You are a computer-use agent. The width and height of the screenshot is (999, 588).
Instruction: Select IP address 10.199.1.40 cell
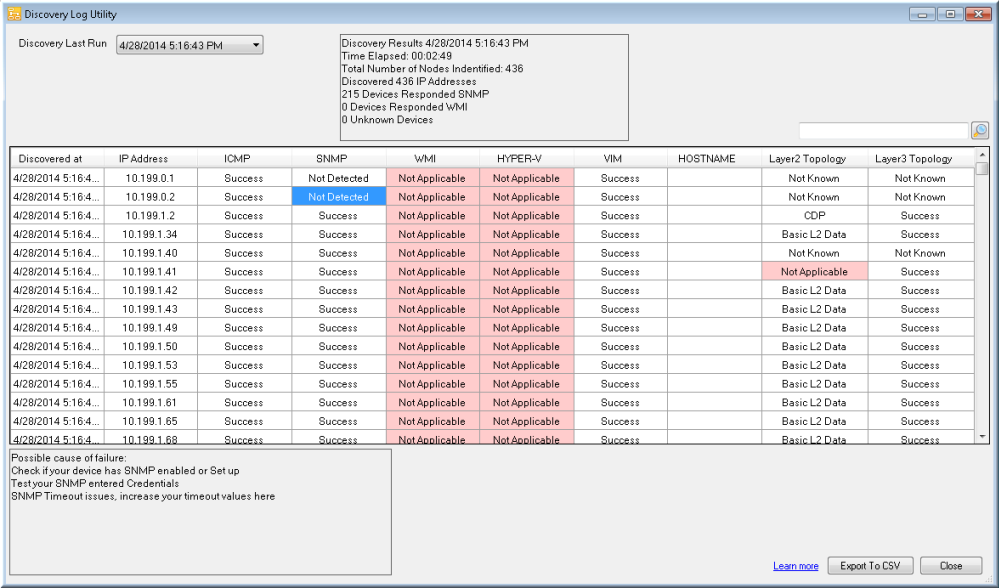[151, 253]
